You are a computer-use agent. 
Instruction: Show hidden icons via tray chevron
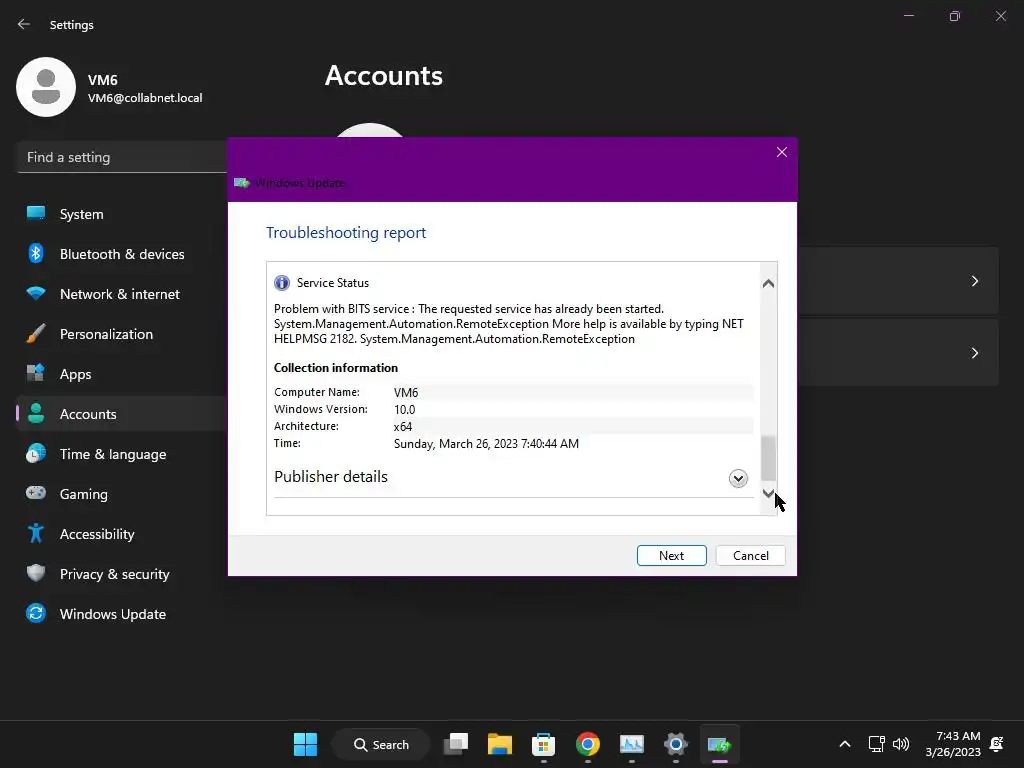[x=844, y=744]
